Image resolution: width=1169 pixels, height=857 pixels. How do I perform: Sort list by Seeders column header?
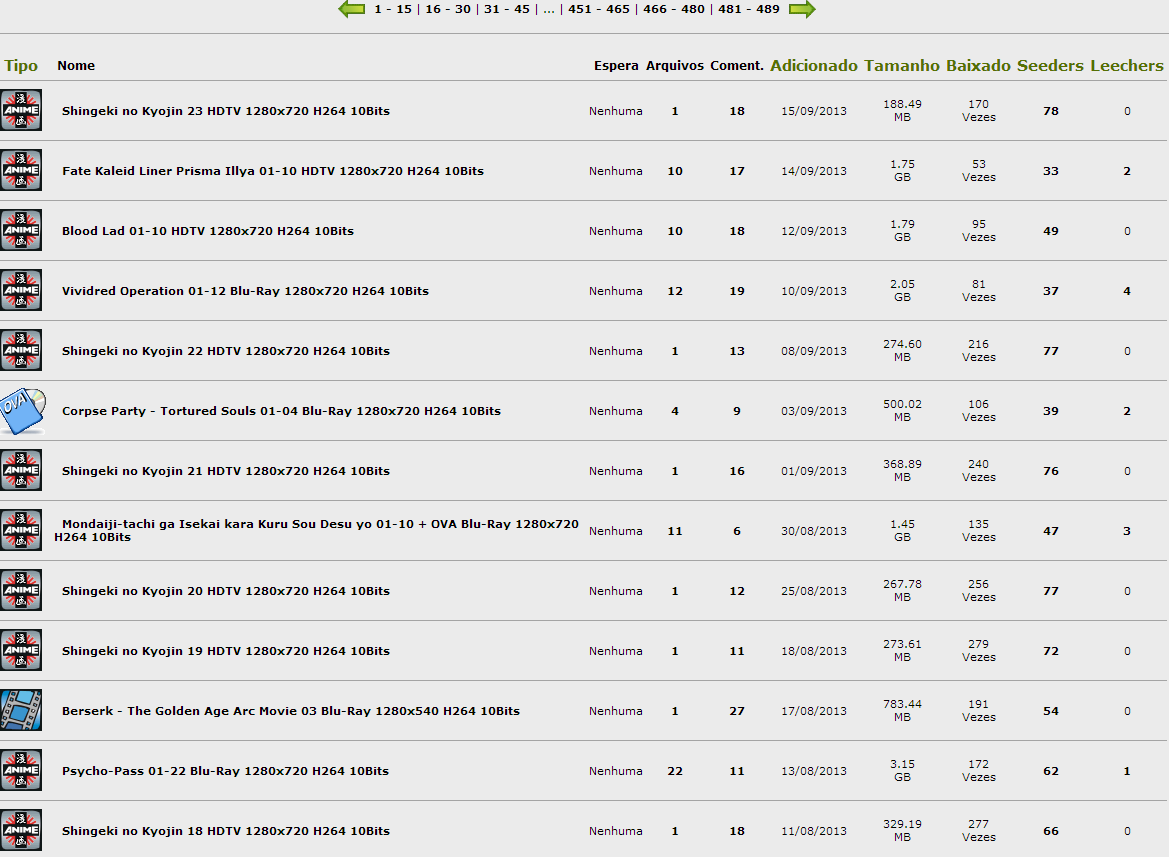(1050, 66)
